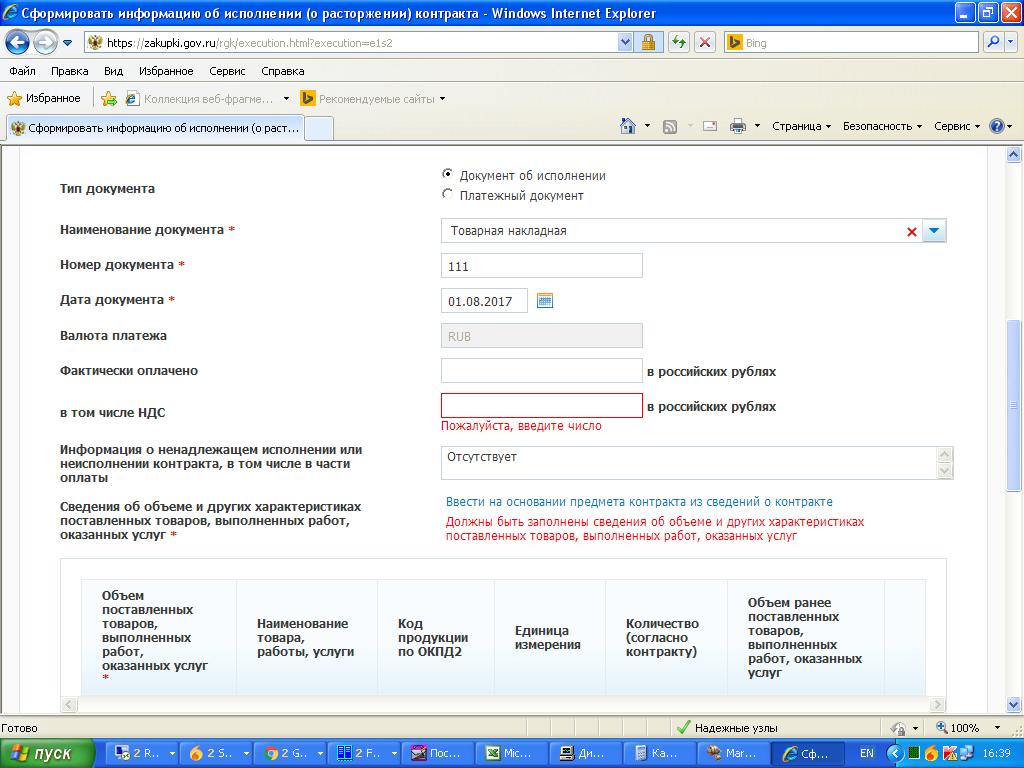Click the Print icon in command bar
This screenshot has width=1024, height=768.
[738, 126]
